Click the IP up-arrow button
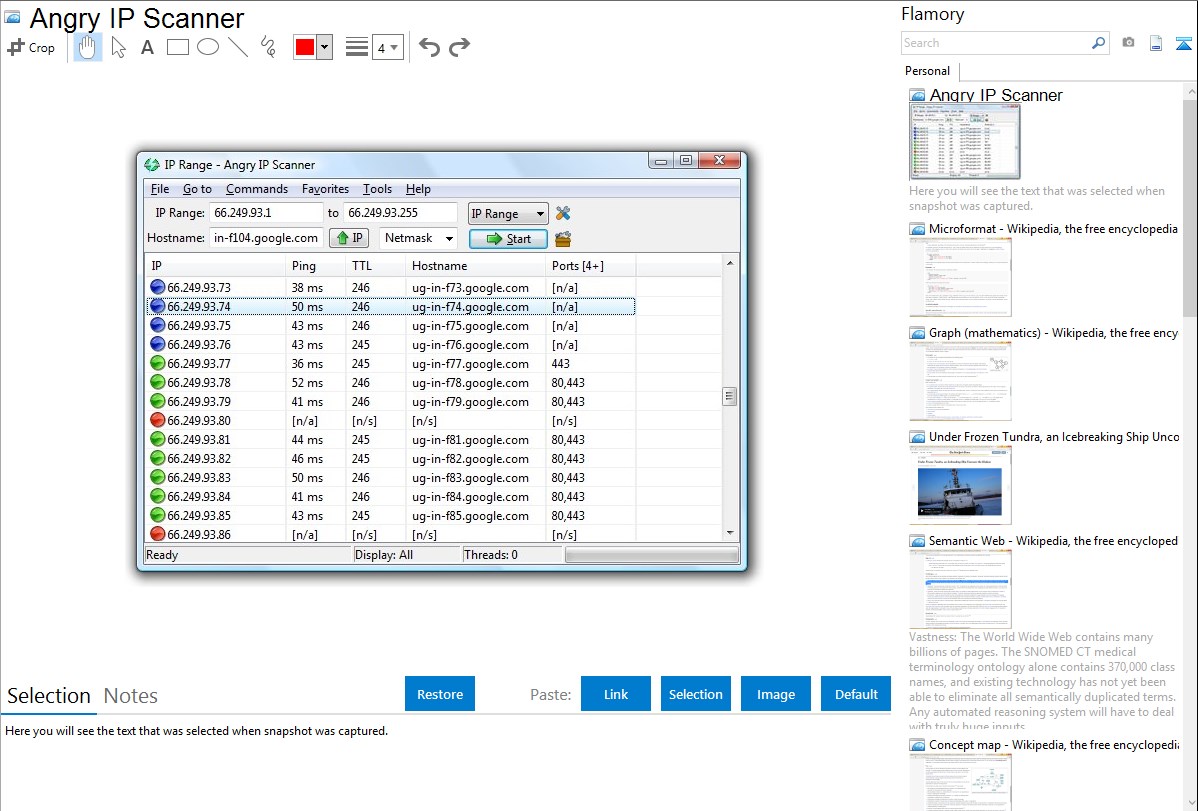Screen dimensions: 1198x811 pyautogui.click(x=349, y=238)
